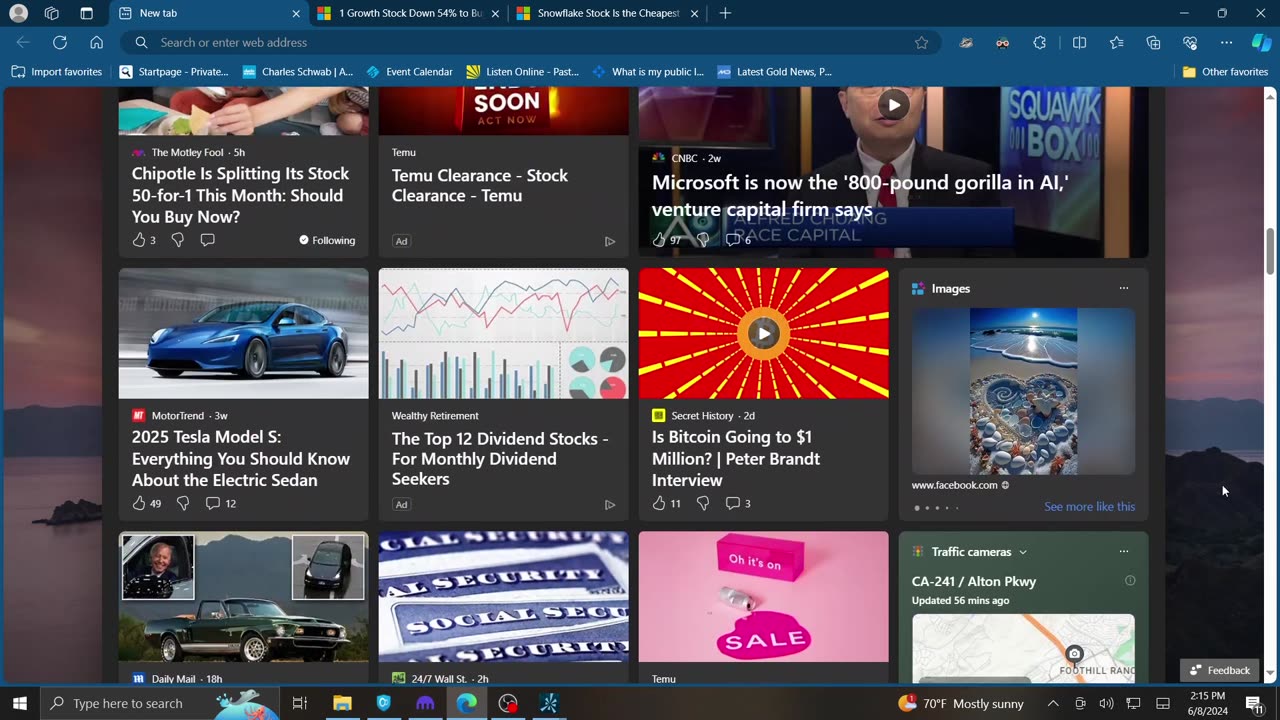Image resolution: width=1280 pixels, height=720 pixels.
Task: Open the Other favorites folder
Action: pos(1225,72)
